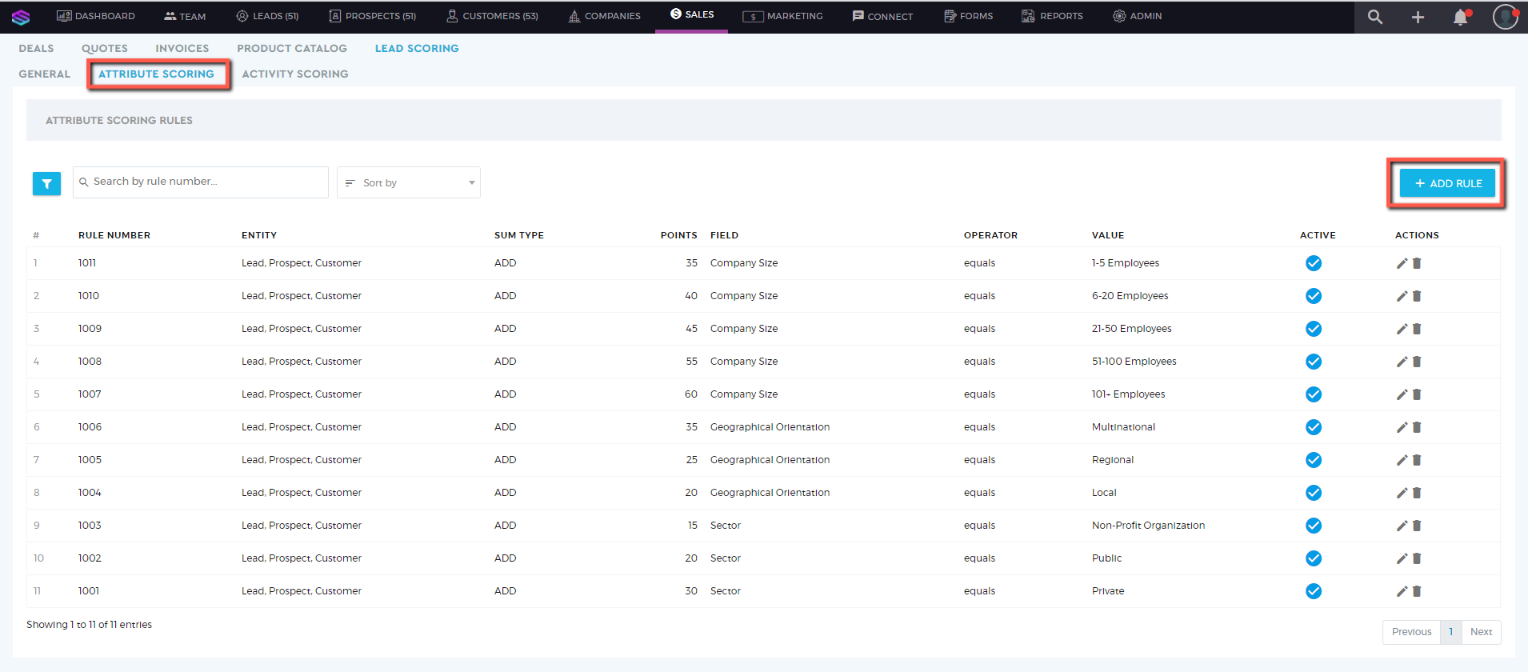Viewport: 1528px width, 672px height.
Task: Edit rule 1006 with pencil icon
Action: click(1402, 427)
